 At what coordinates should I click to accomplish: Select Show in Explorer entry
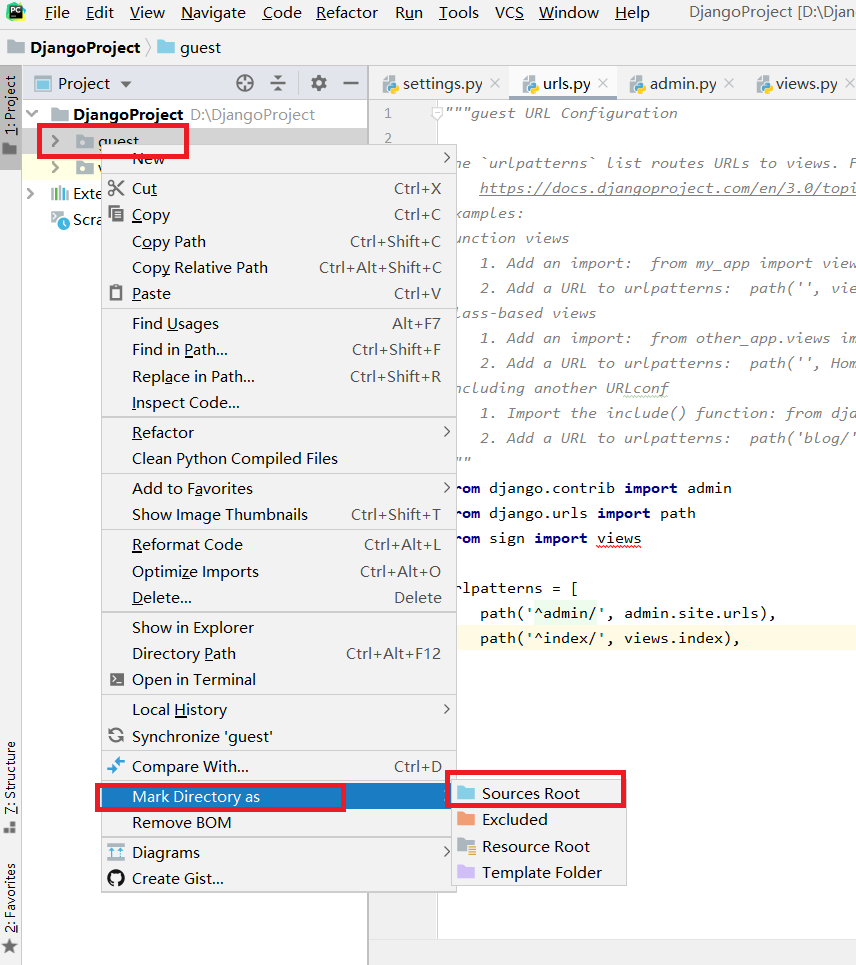[x=278, y=627]
